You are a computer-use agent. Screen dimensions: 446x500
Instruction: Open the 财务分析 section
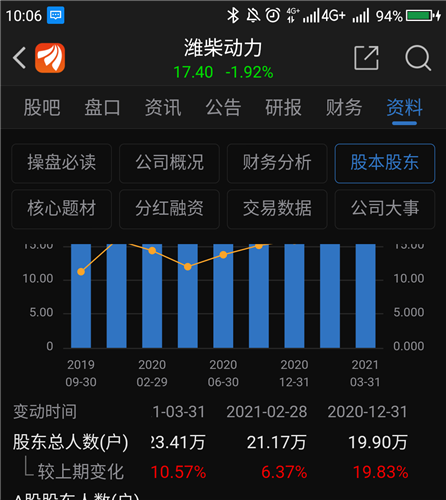pyautogui.click(x=277, y=163)
